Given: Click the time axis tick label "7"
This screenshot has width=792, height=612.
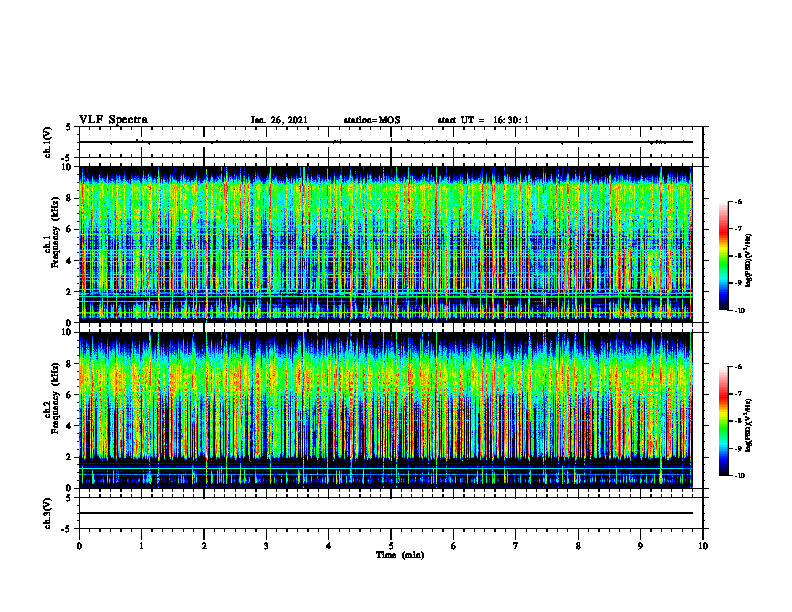Looking at the screenshot, I should [516, 546].
